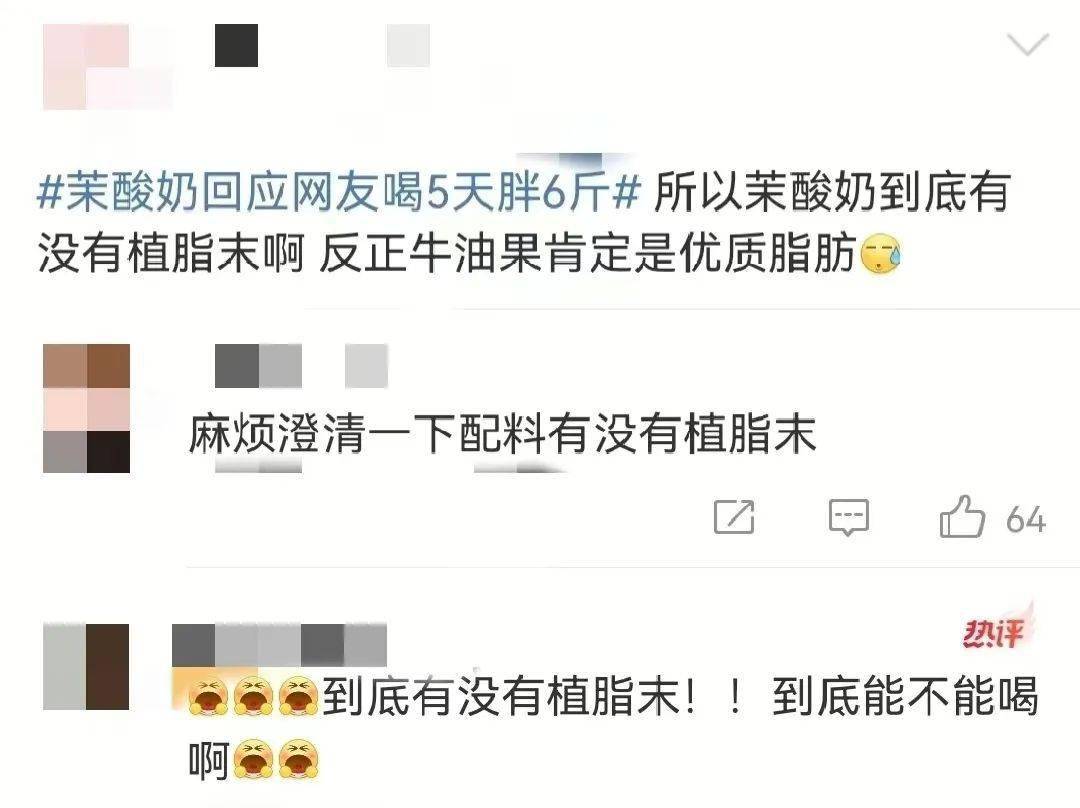Tap the crying emoji right after 啊
The image size is (1080, 808).
(253, 758)
